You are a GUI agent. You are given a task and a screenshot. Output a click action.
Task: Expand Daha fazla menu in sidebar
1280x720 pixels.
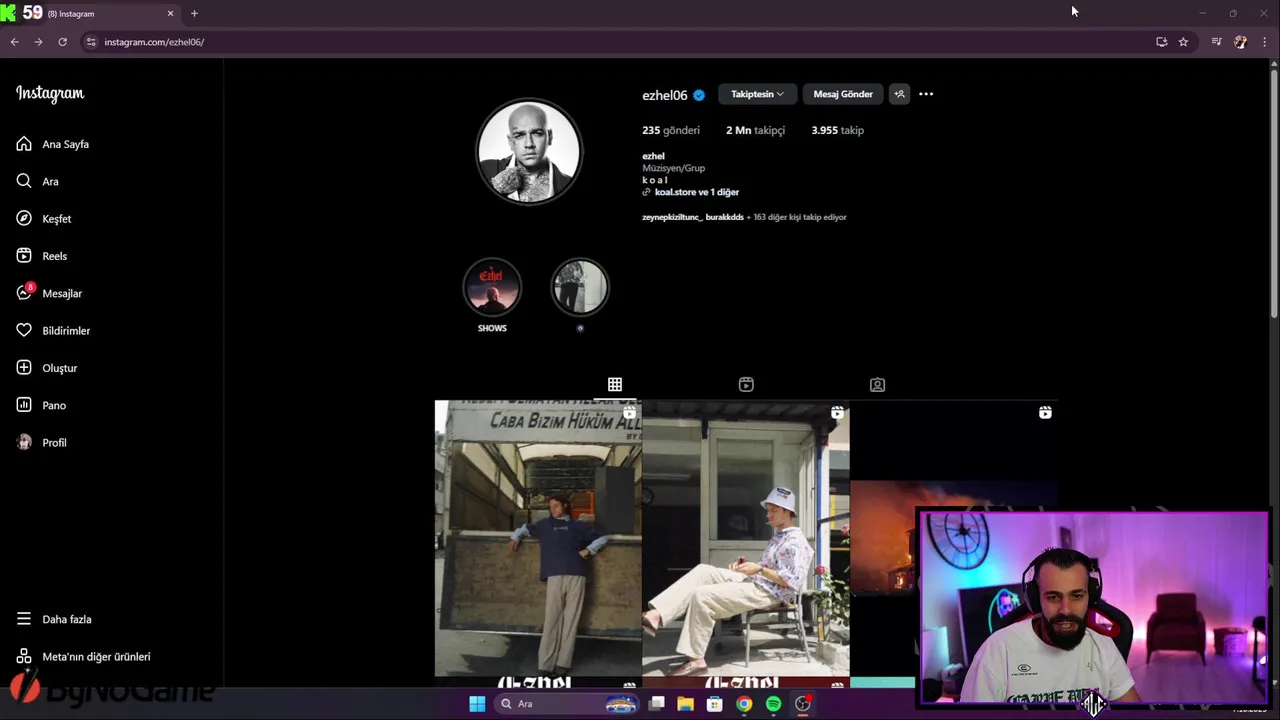pos(54,619)
